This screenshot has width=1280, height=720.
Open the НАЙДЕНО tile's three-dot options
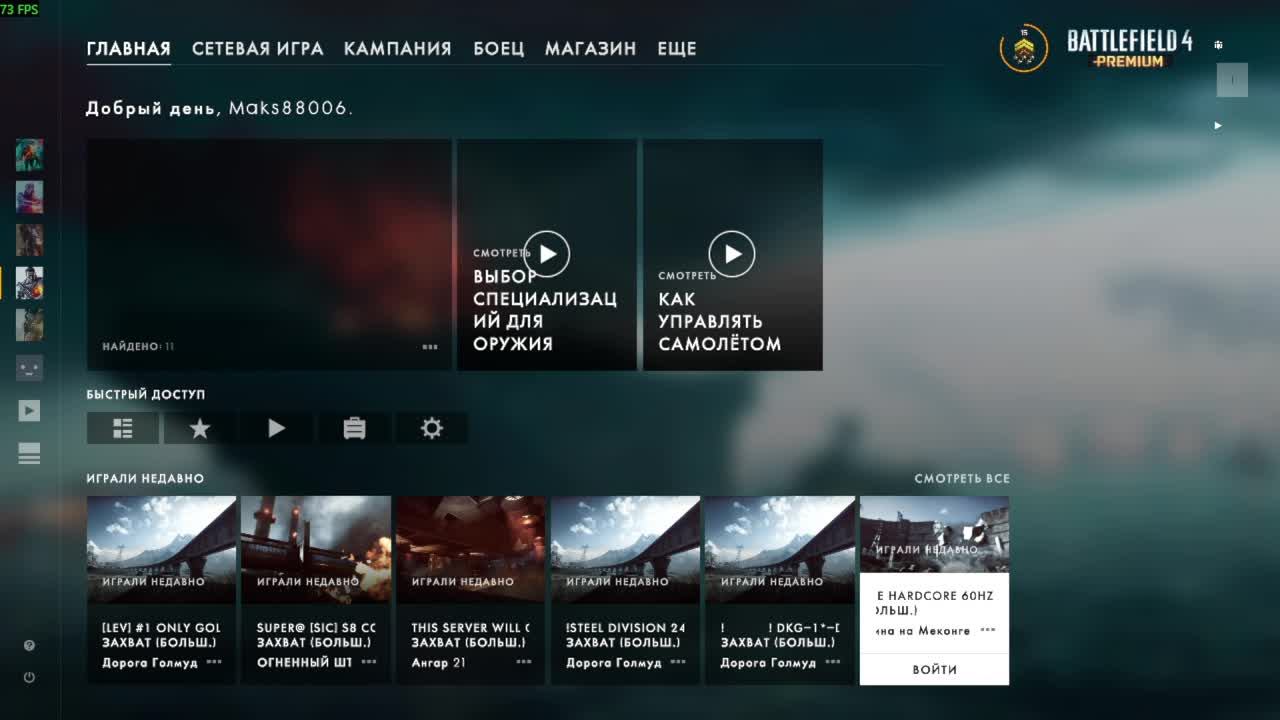click(430, 347)
